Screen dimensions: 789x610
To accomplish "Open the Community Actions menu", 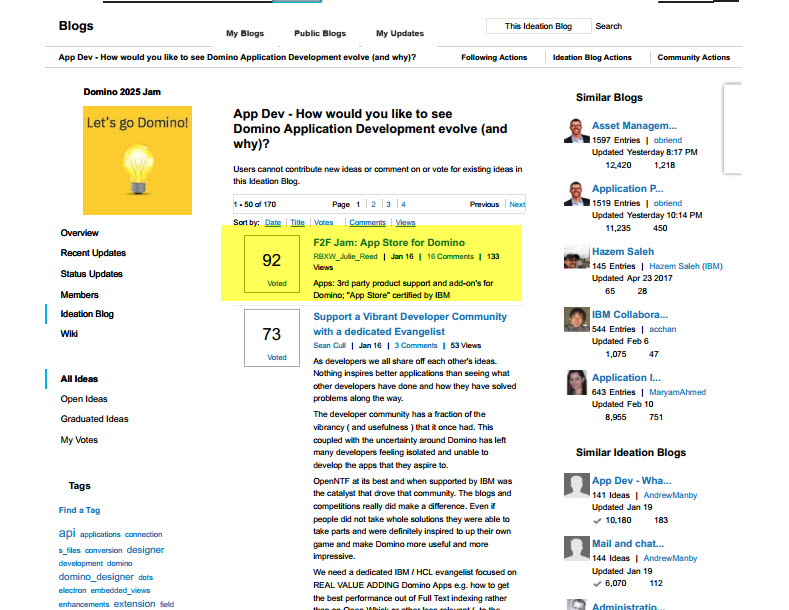I will [x=693, y=57].
